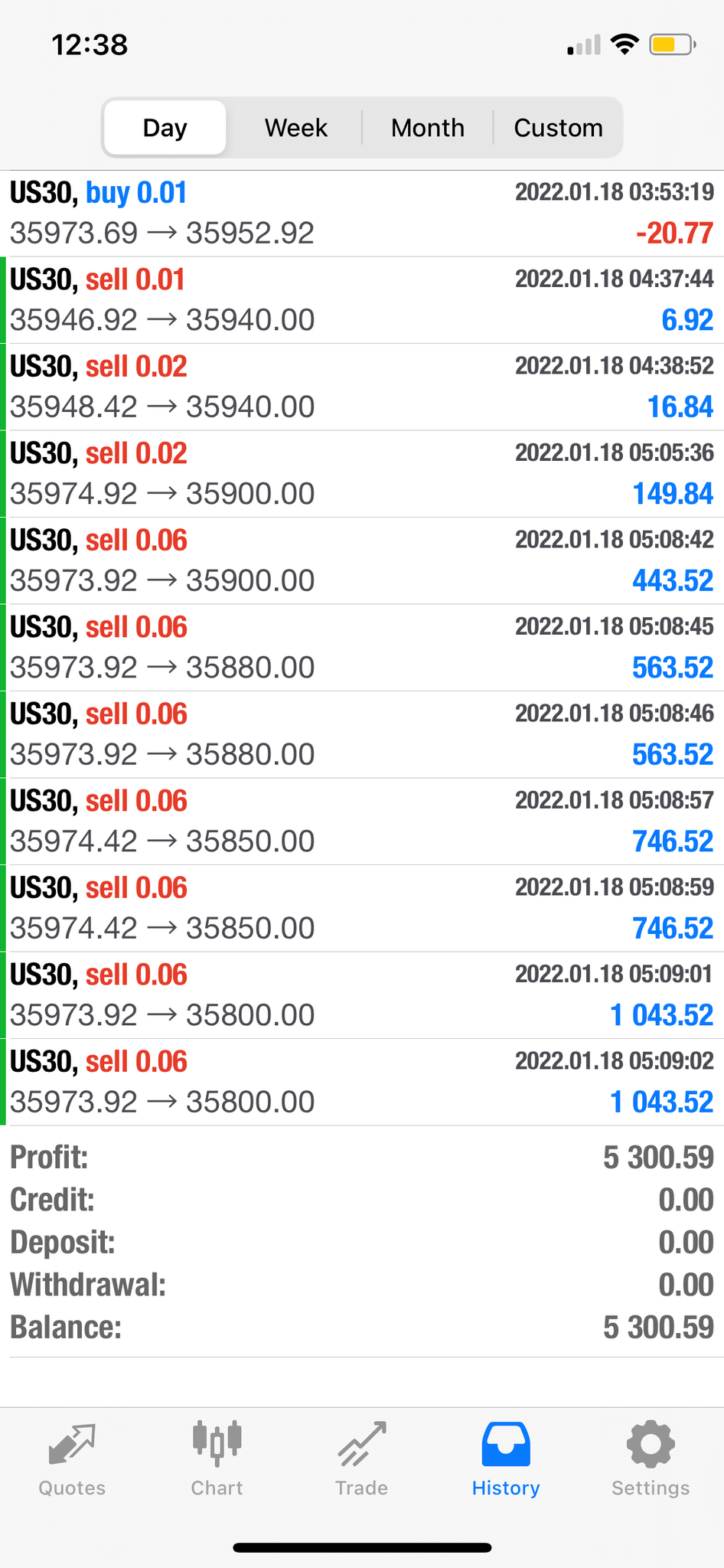Tap the History inbox icon

(505, 1445)
